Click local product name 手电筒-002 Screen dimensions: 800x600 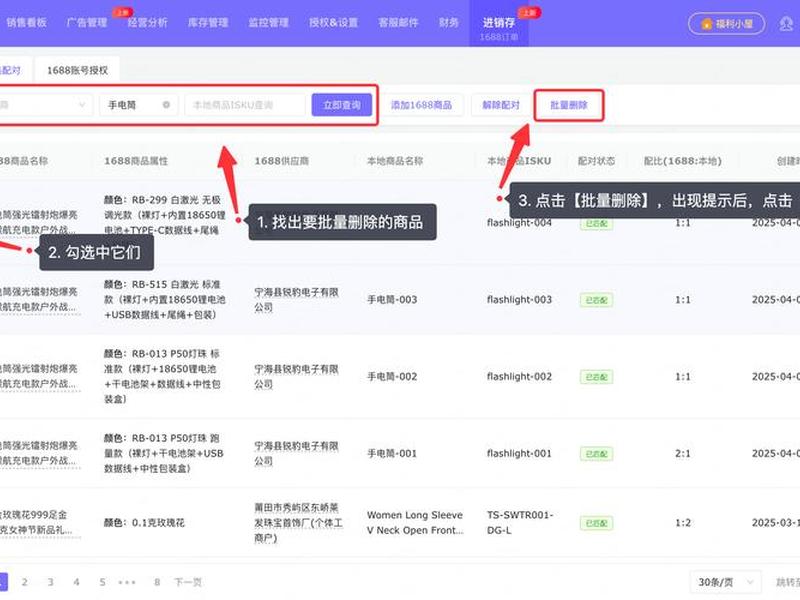[392, 377]
